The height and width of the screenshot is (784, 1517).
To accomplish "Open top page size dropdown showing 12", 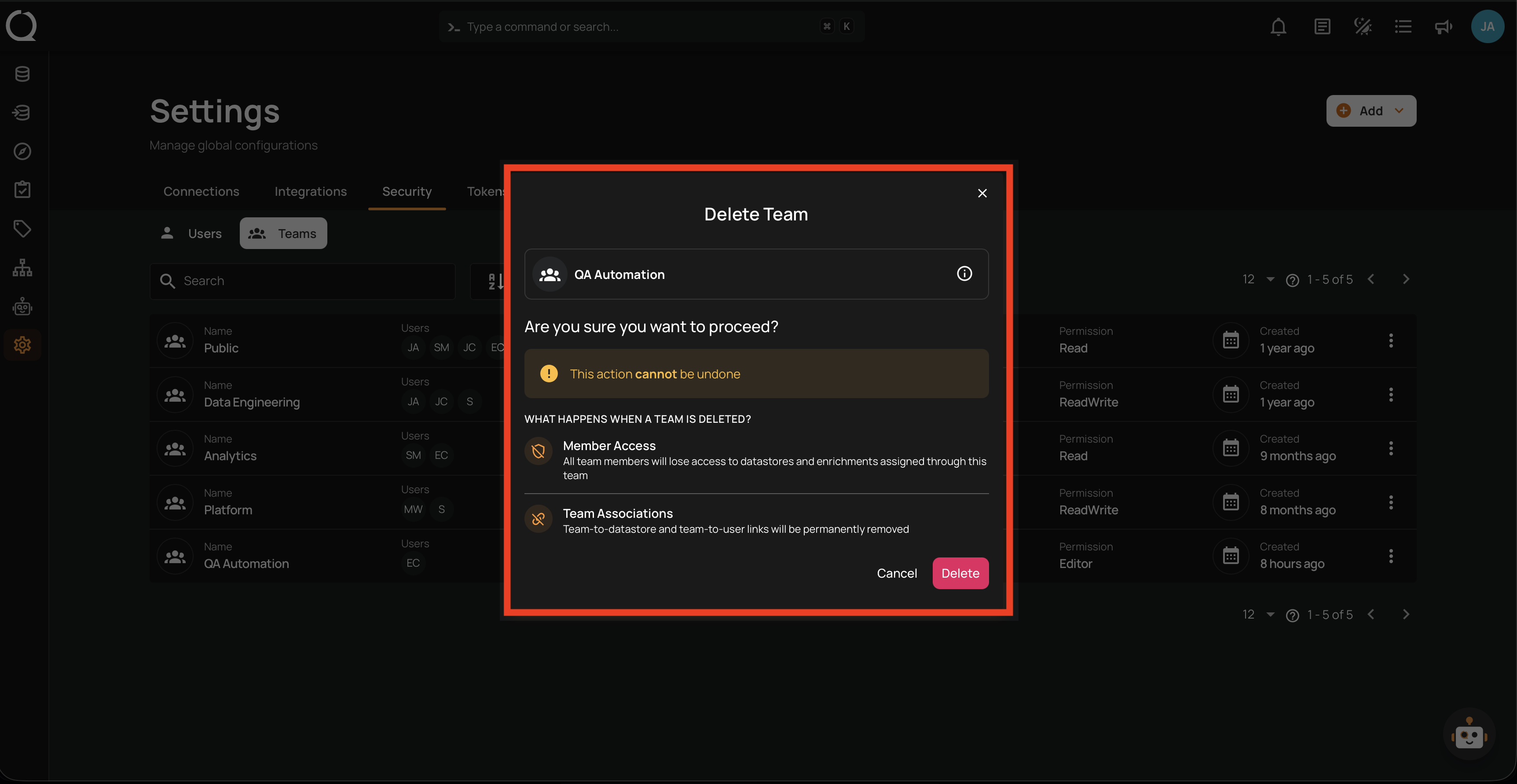I will (x=1258, y=280).
